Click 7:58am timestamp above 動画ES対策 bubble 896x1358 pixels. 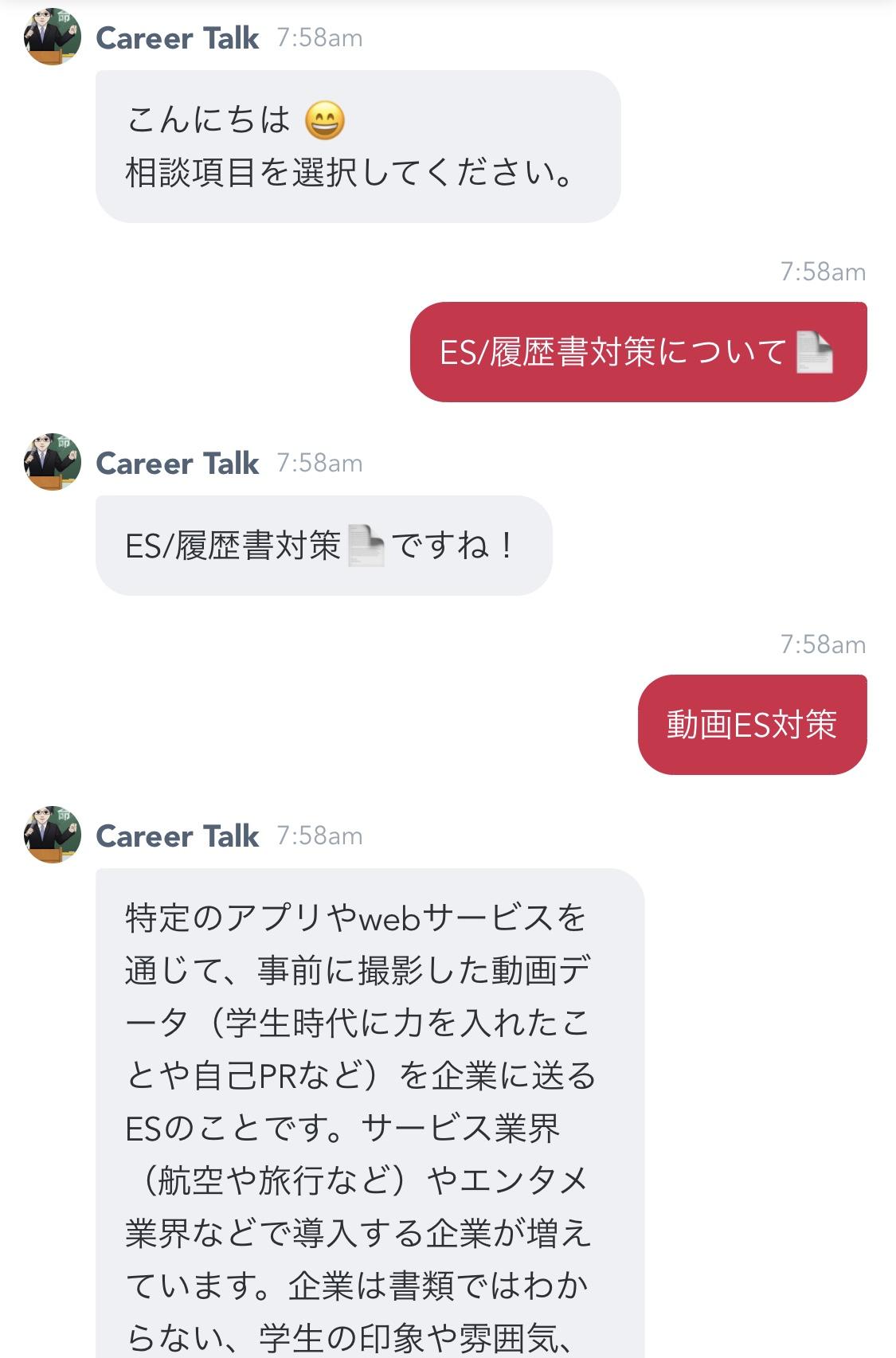click(823, 644)
